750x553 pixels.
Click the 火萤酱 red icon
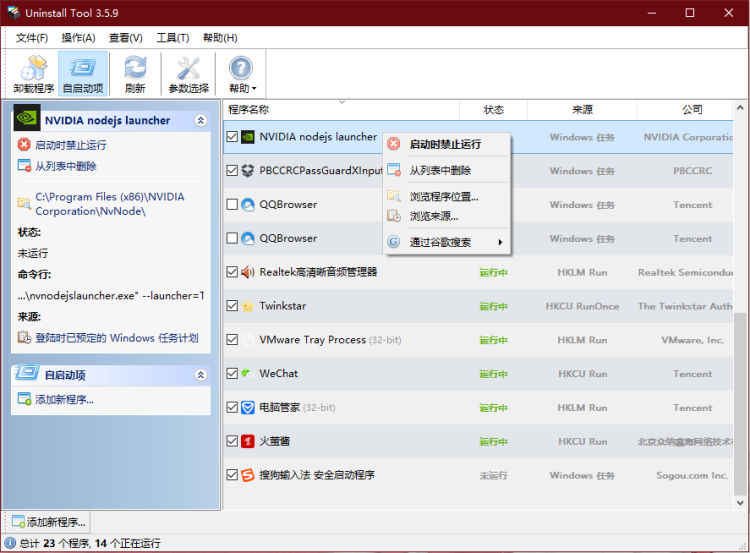(x=247, y=441)
